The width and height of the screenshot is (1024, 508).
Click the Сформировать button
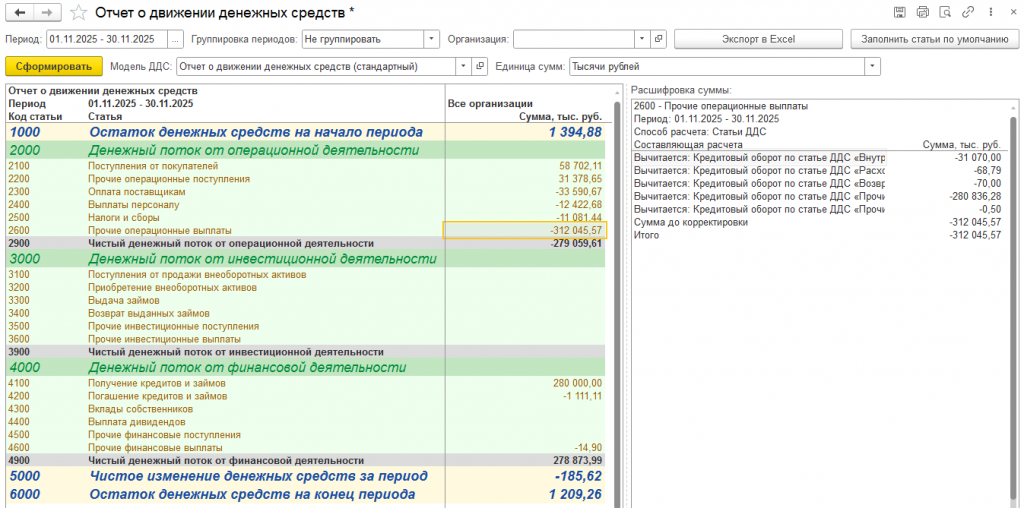click(x=54, y=66)
